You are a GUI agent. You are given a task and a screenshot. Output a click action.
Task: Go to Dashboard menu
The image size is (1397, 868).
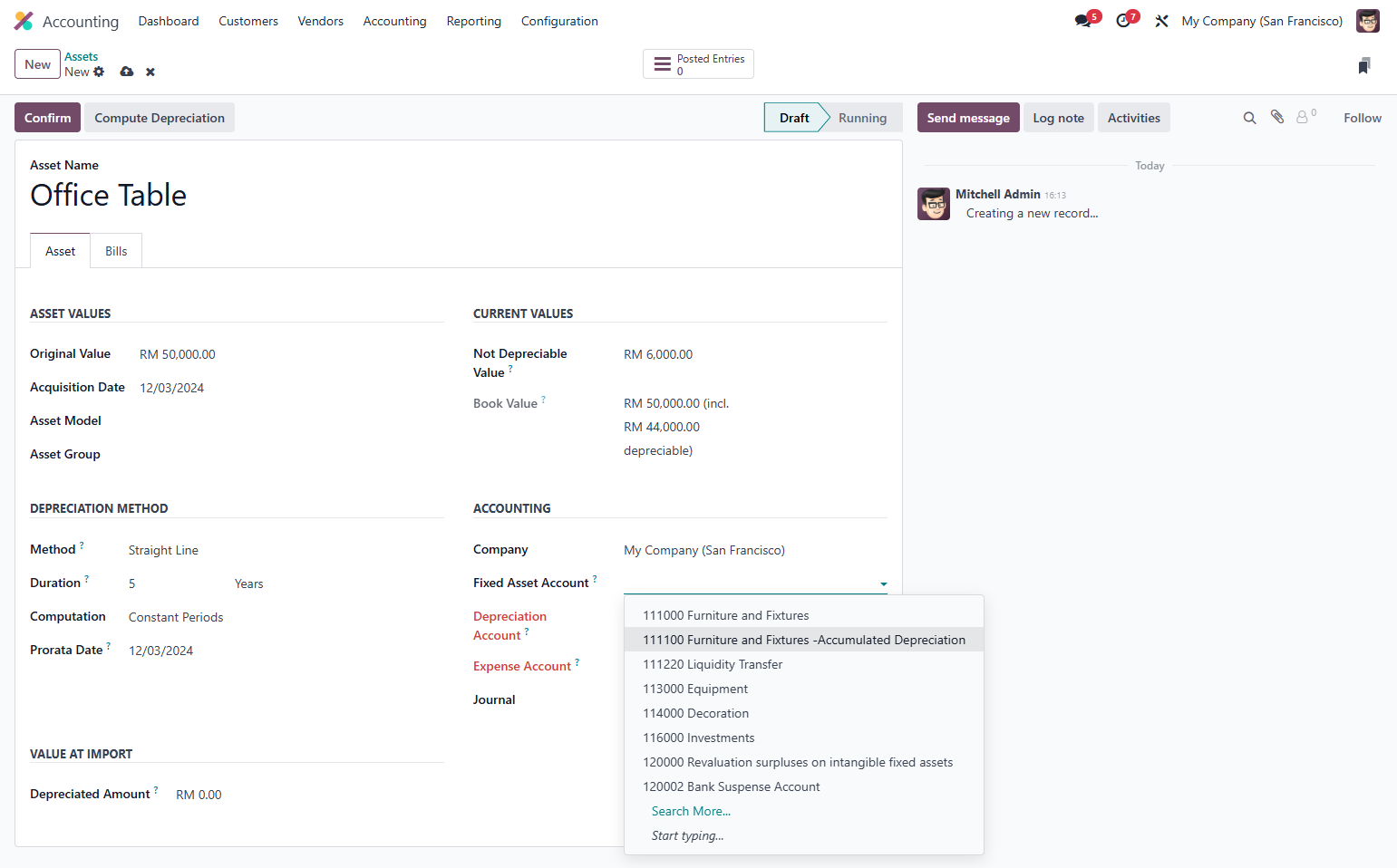[169, 21]
